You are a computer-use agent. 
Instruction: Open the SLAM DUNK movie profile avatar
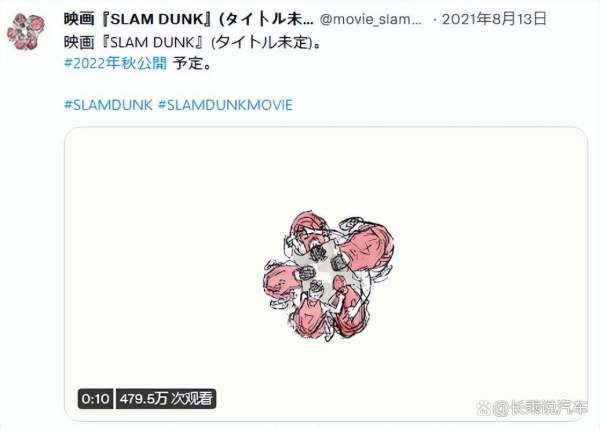(x=26, y=32)
